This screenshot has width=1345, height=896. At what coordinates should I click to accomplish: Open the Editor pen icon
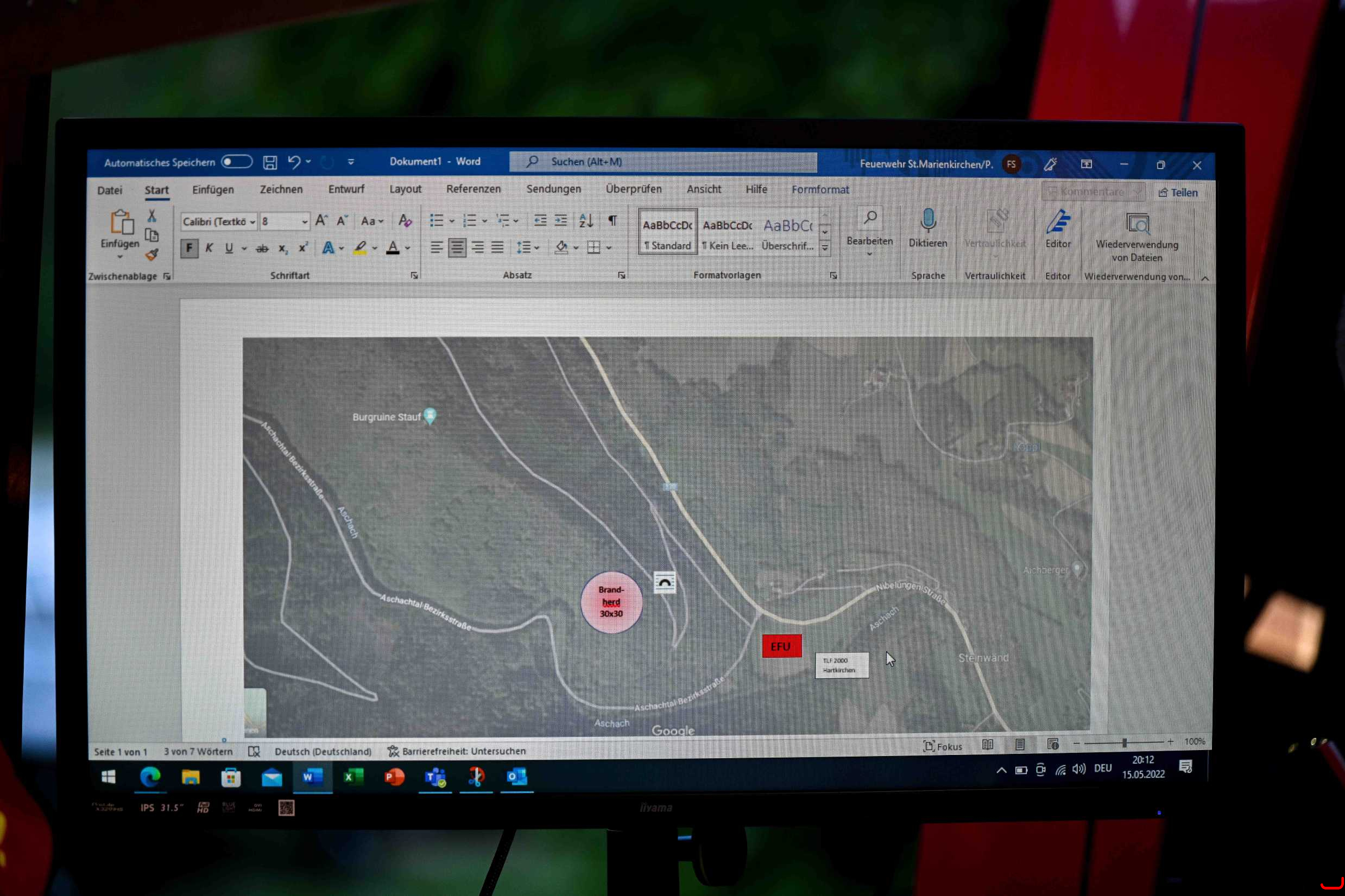[1057, 222]
